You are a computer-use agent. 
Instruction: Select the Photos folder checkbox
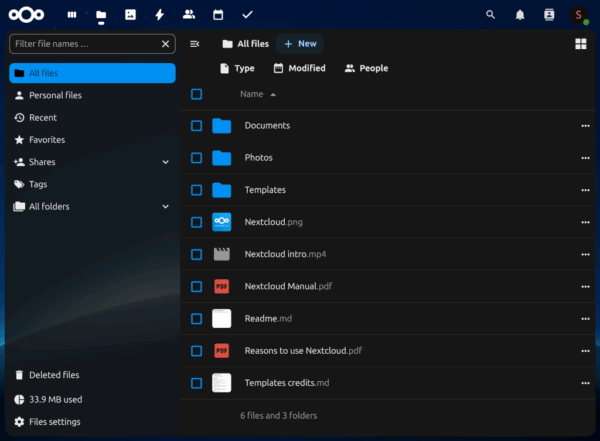click(x=196, y=158)
